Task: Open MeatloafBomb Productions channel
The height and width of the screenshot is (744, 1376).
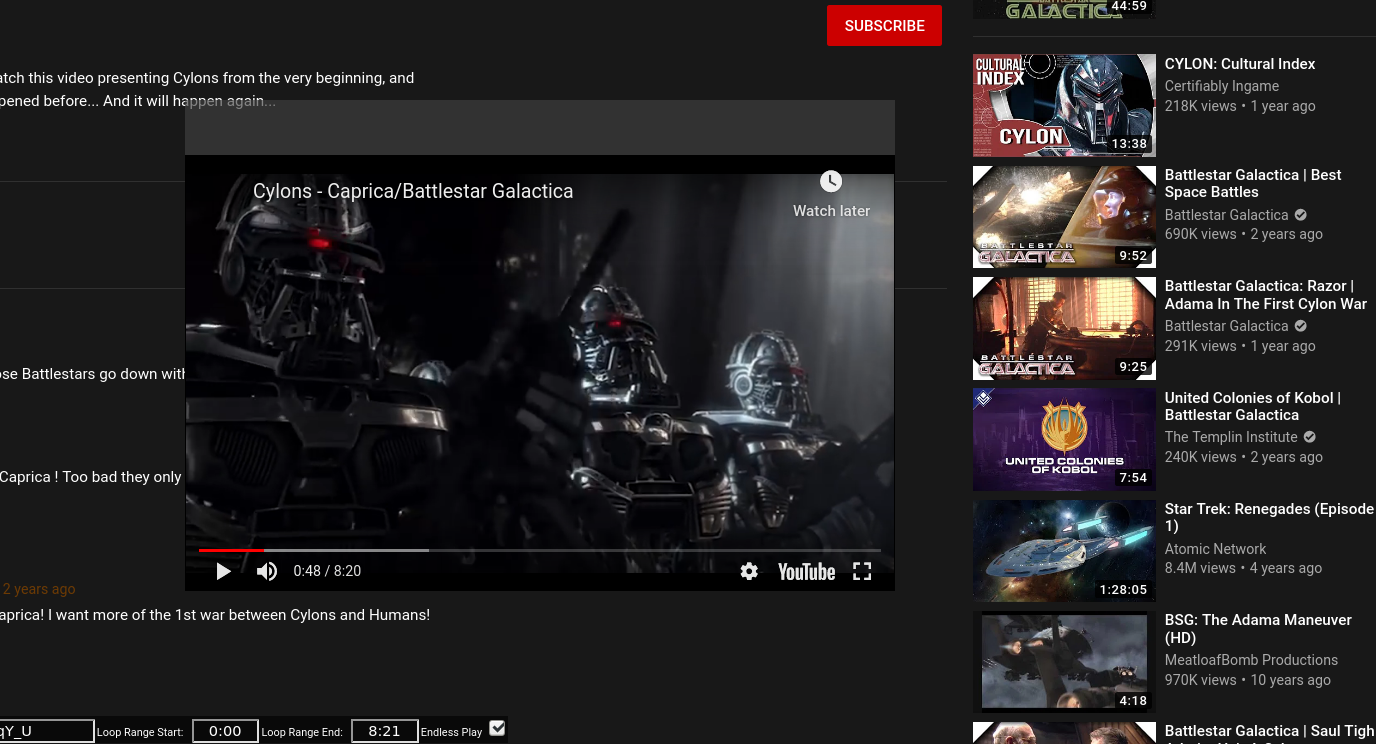Action: point(1251,660)
